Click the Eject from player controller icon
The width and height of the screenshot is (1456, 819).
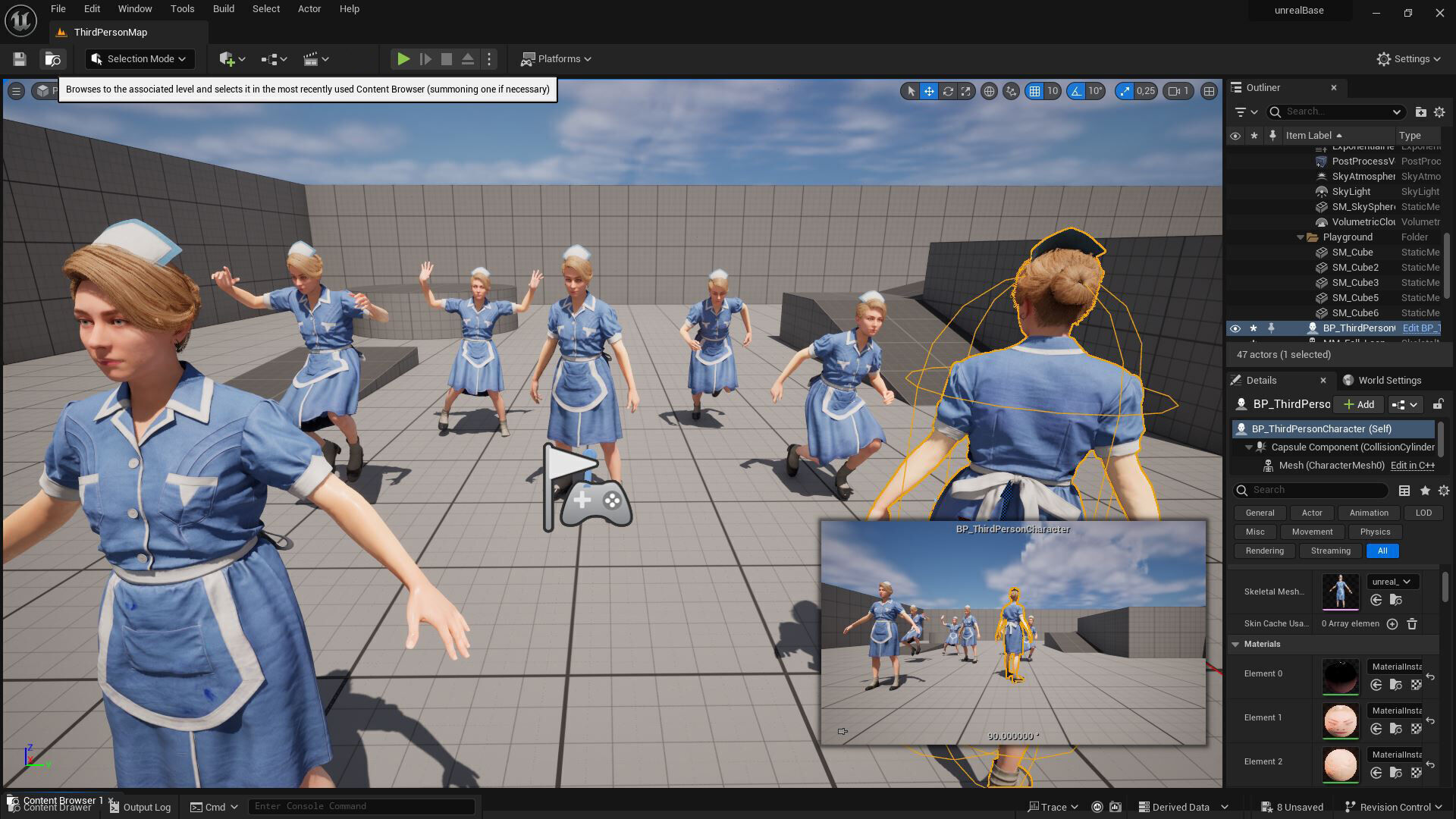(x=468, y=59)
